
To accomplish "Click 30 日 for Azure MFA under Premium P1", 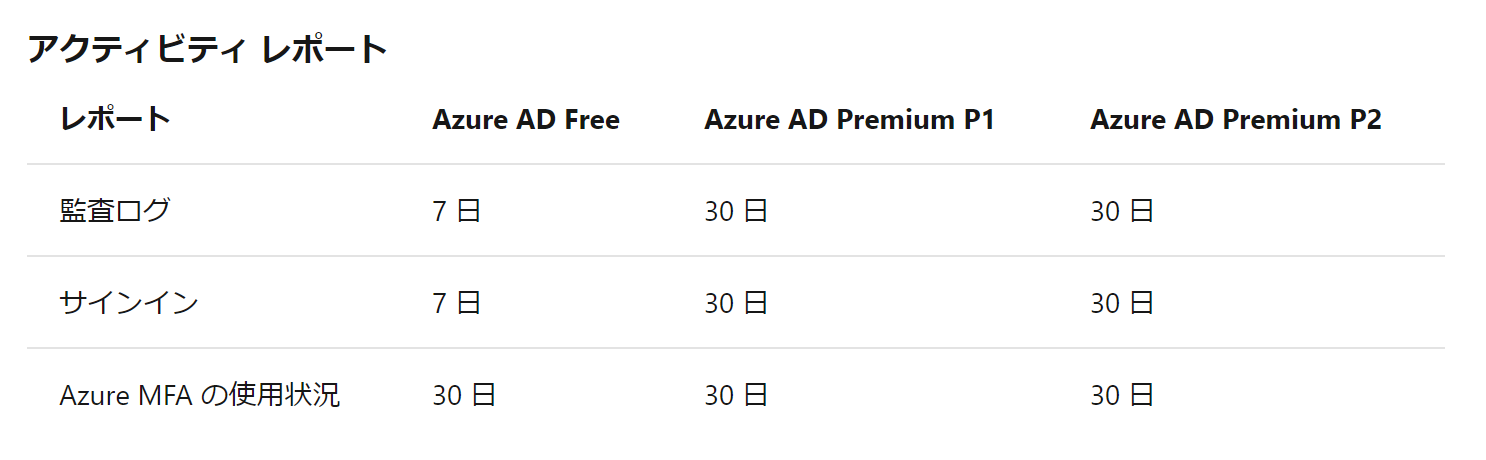I will pyautogui.click(x=736, y=395).
